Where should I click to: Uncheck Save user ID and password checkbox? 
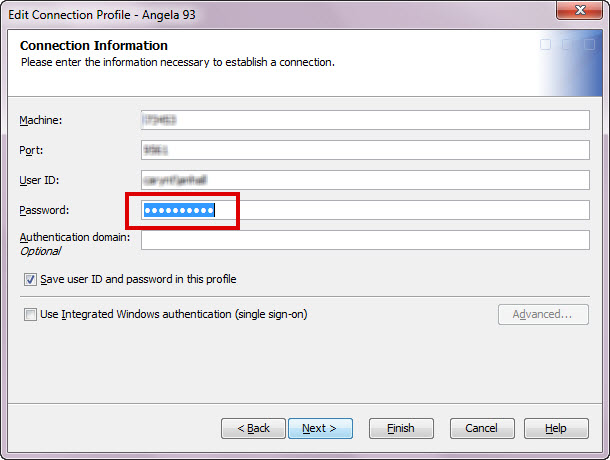[30, 279]
